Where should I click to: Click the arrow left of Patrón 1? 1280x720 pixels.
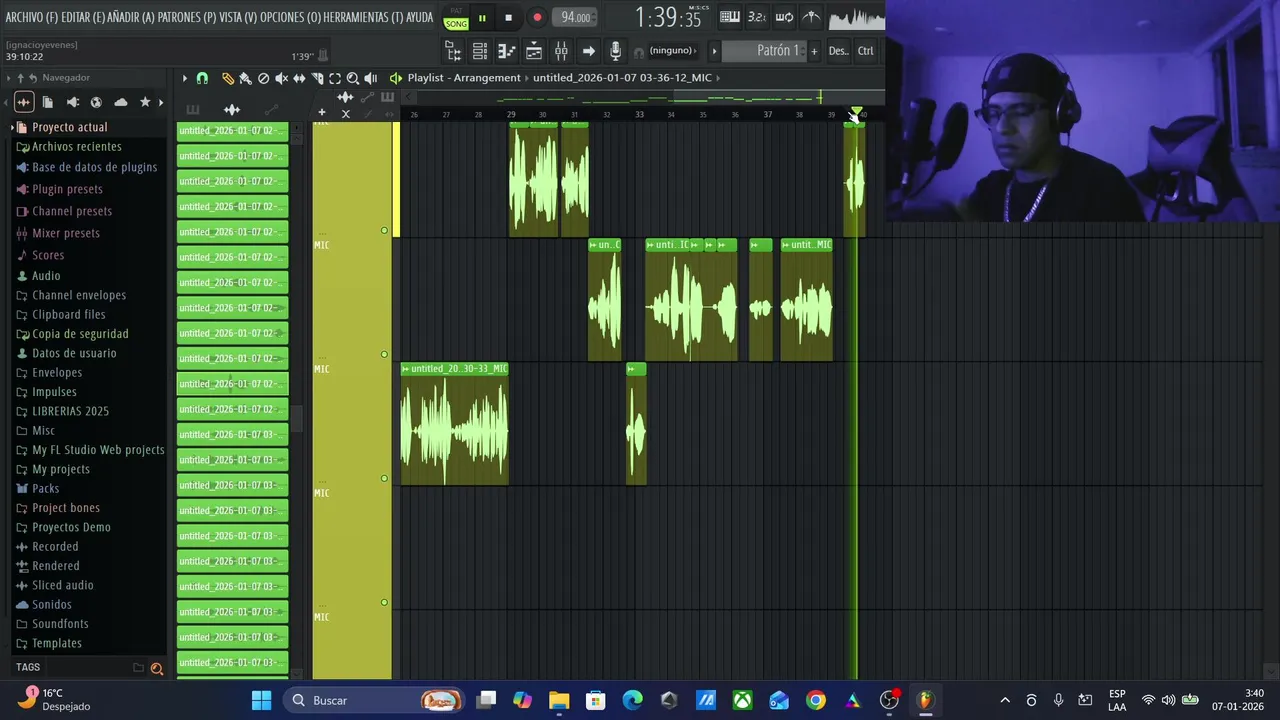tap(714, 51)
